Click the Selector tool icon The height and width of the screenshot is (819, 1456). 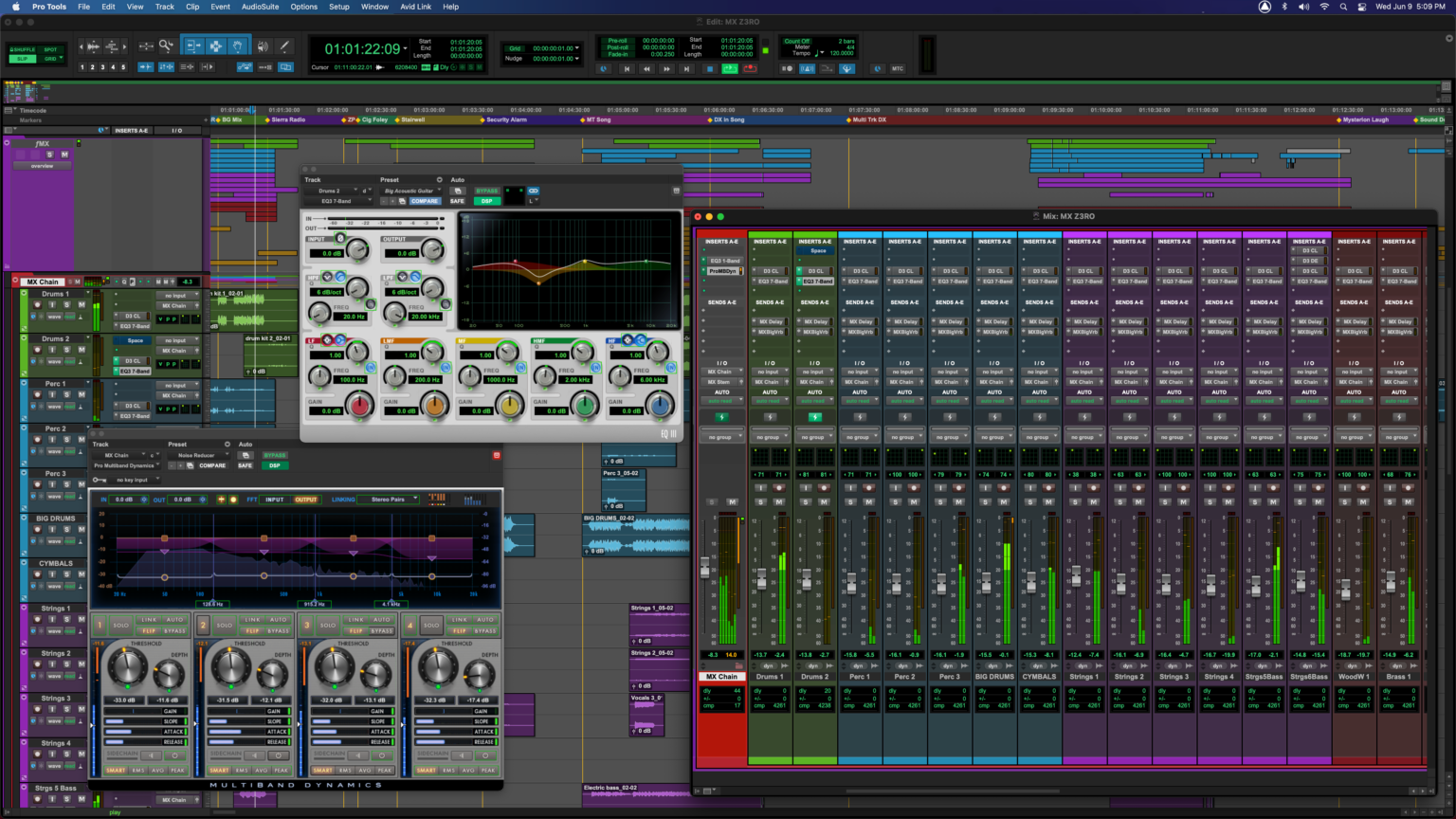(215, 45)
